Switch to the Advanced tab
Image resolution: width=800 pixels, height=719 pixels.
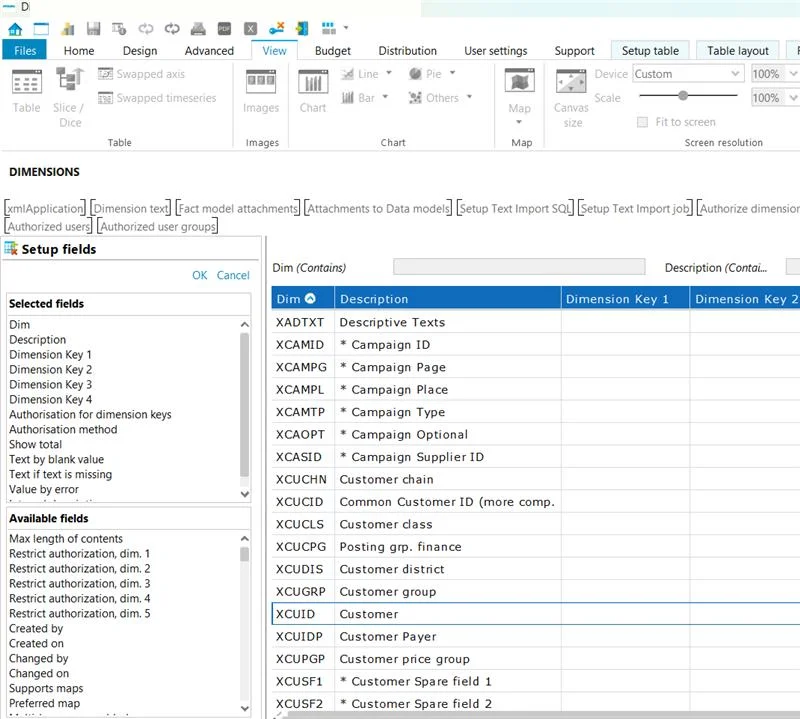point(209,51)
